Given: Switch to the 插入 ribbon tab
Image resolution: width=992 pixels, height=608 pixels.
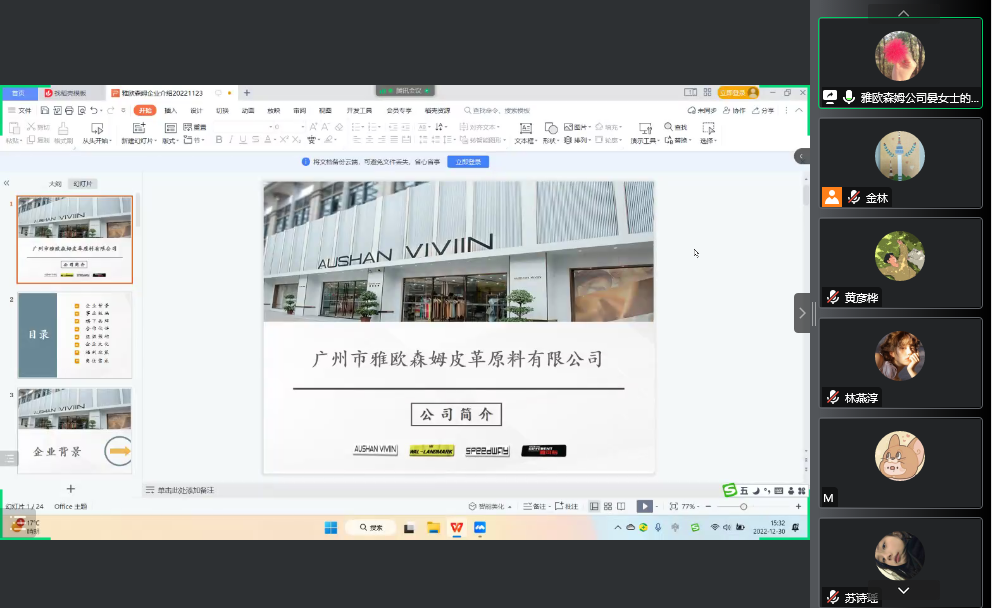Looking at the screenshot, I should (x=171, y=109).
